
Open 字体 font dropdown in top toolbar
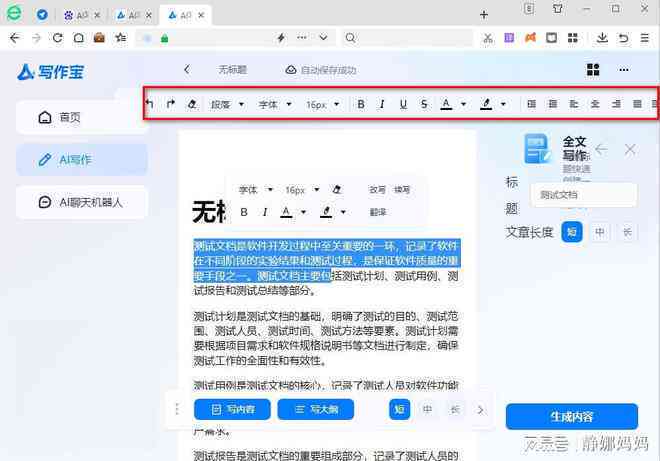coord(275,104)
